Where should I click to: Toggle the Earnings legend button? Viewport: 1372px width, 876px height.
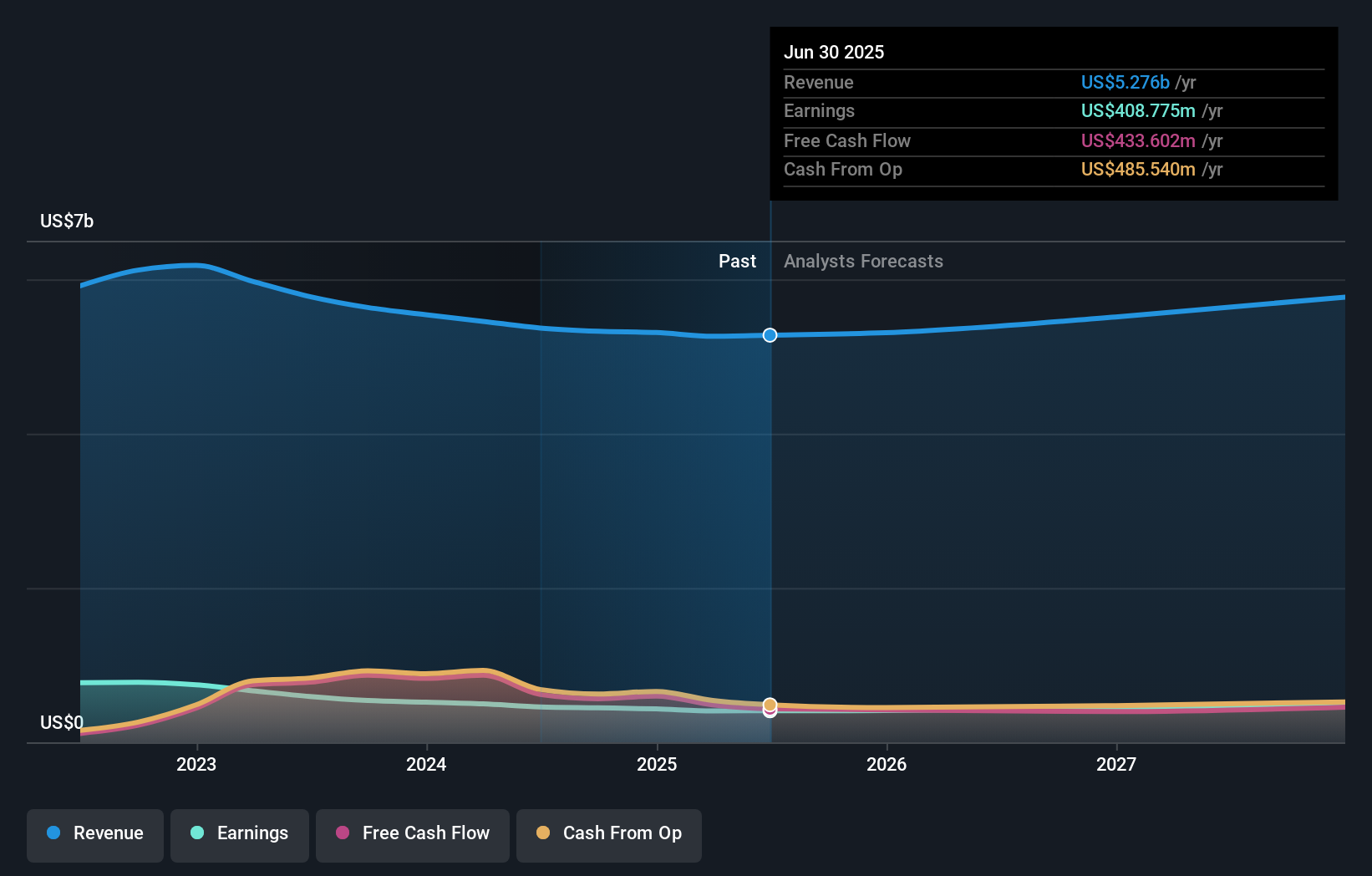tap(240, 835)
